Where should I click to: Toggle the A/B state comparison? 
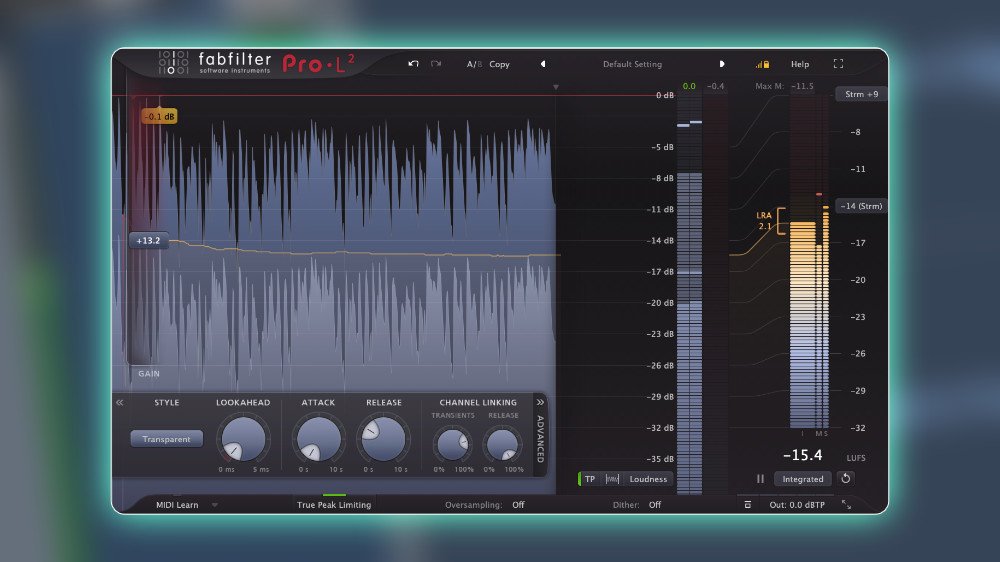[474, 64]
